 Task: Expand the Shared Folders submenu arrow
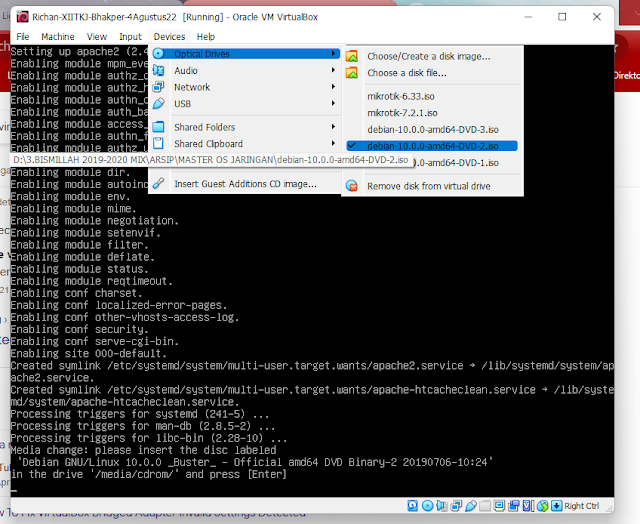(333, 127)
